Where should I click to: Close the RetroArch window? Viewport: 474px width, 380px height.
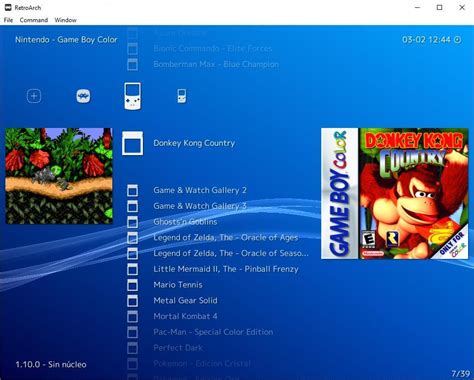[462, 7]
